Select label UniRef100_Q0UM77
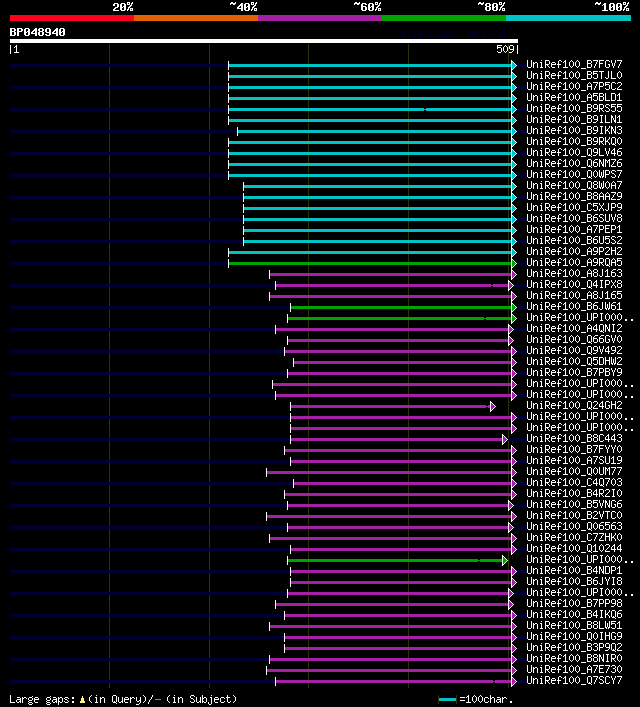This screenshot has width=640, height=707. (x=574, y=471)
